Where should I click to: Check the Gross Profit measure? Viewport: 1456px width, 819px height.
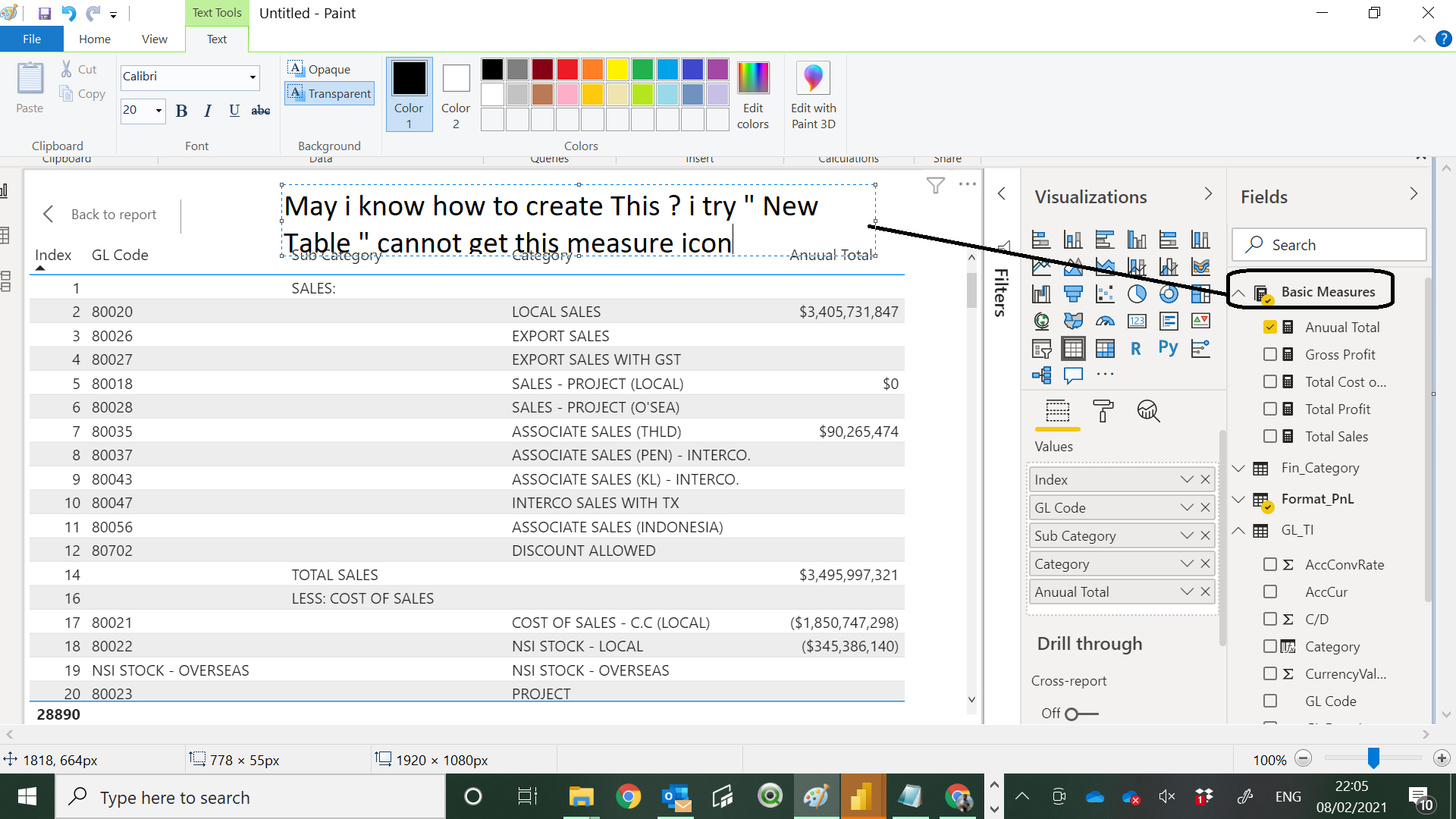coord(1270,354)
